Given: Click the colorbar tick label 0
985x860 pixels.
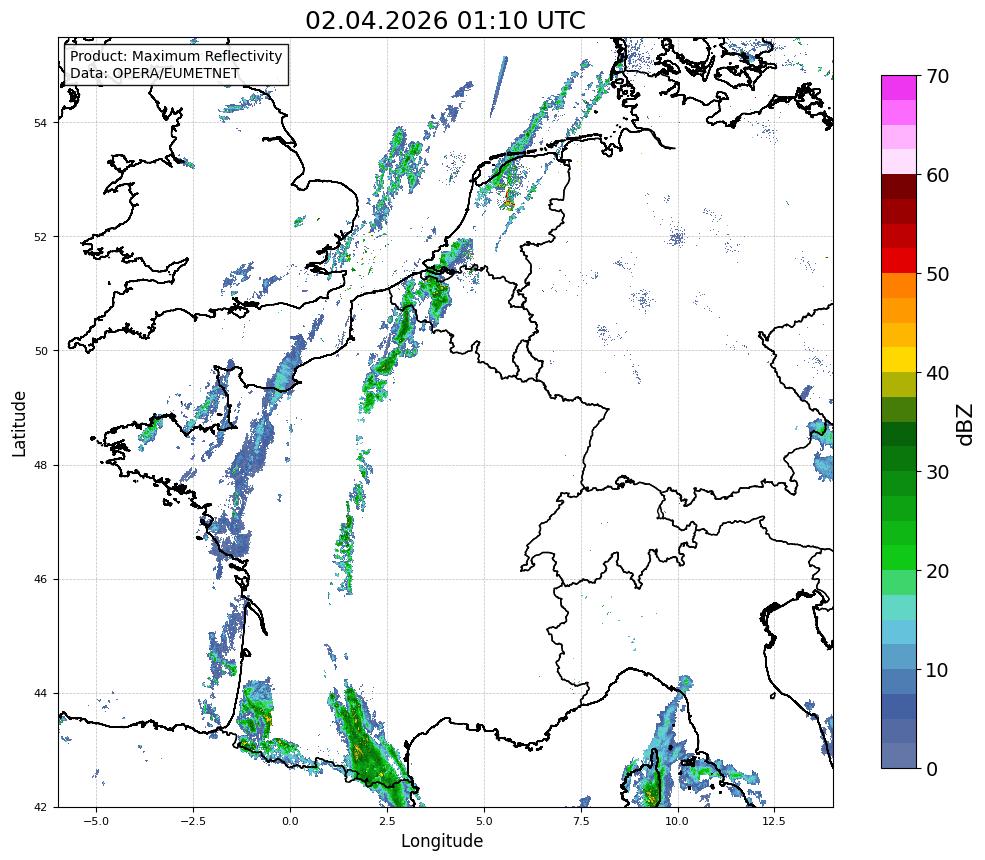Looking at the screenshot, I should pos(932,769).
